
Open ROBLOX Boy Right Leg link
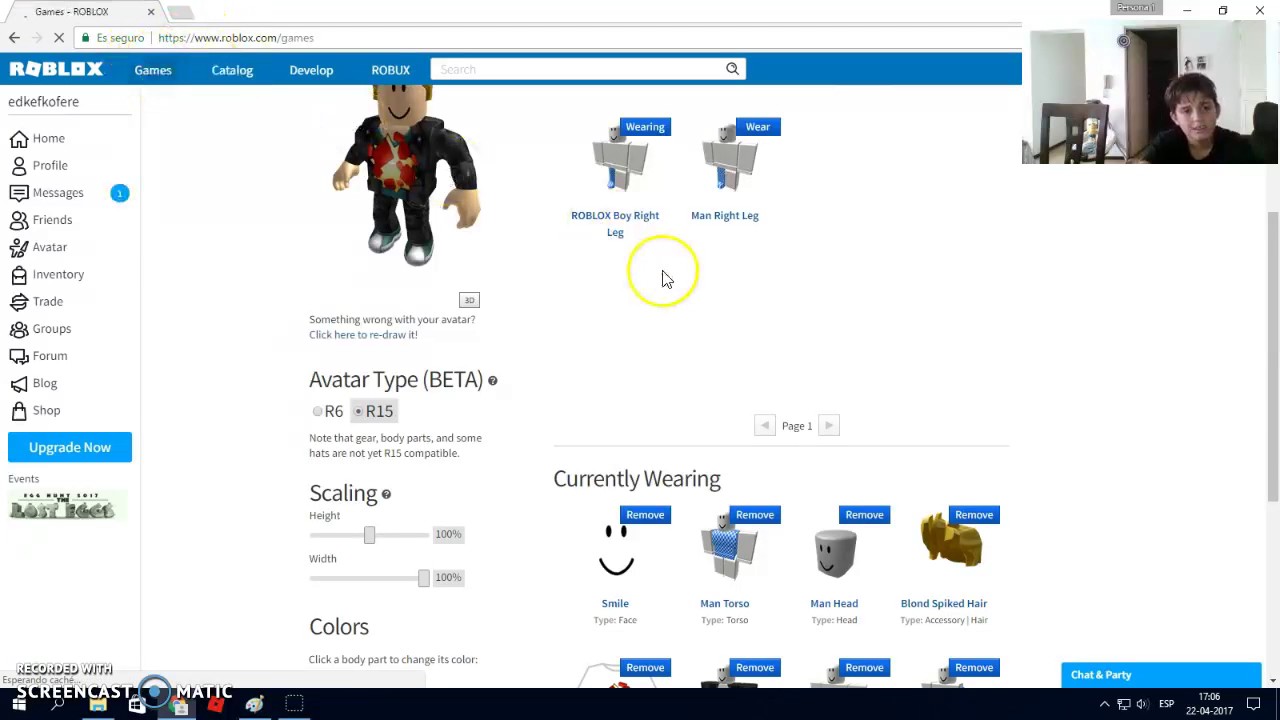coord(615,224)
